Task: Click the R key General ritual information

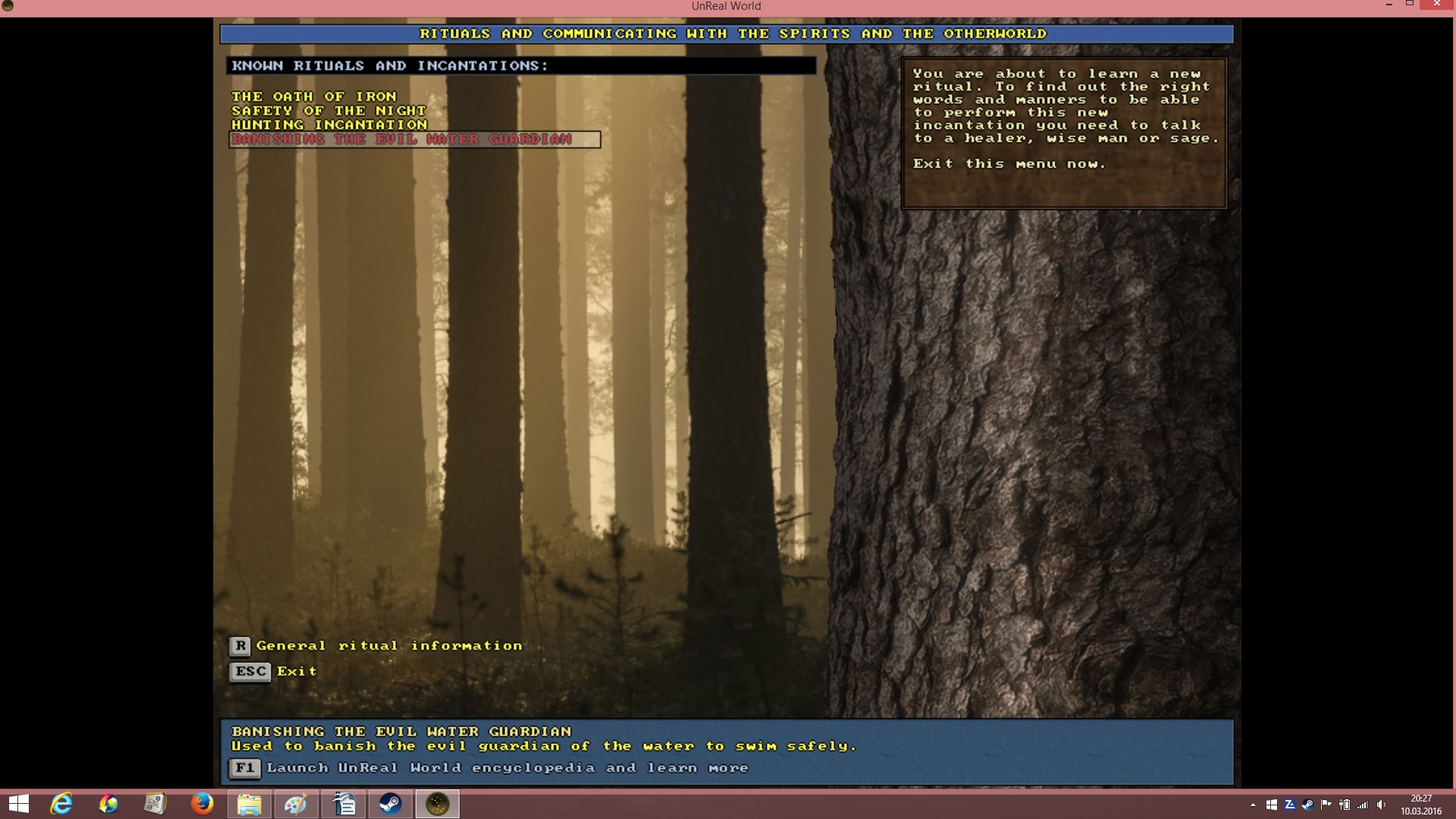Action: coord(376,646)
